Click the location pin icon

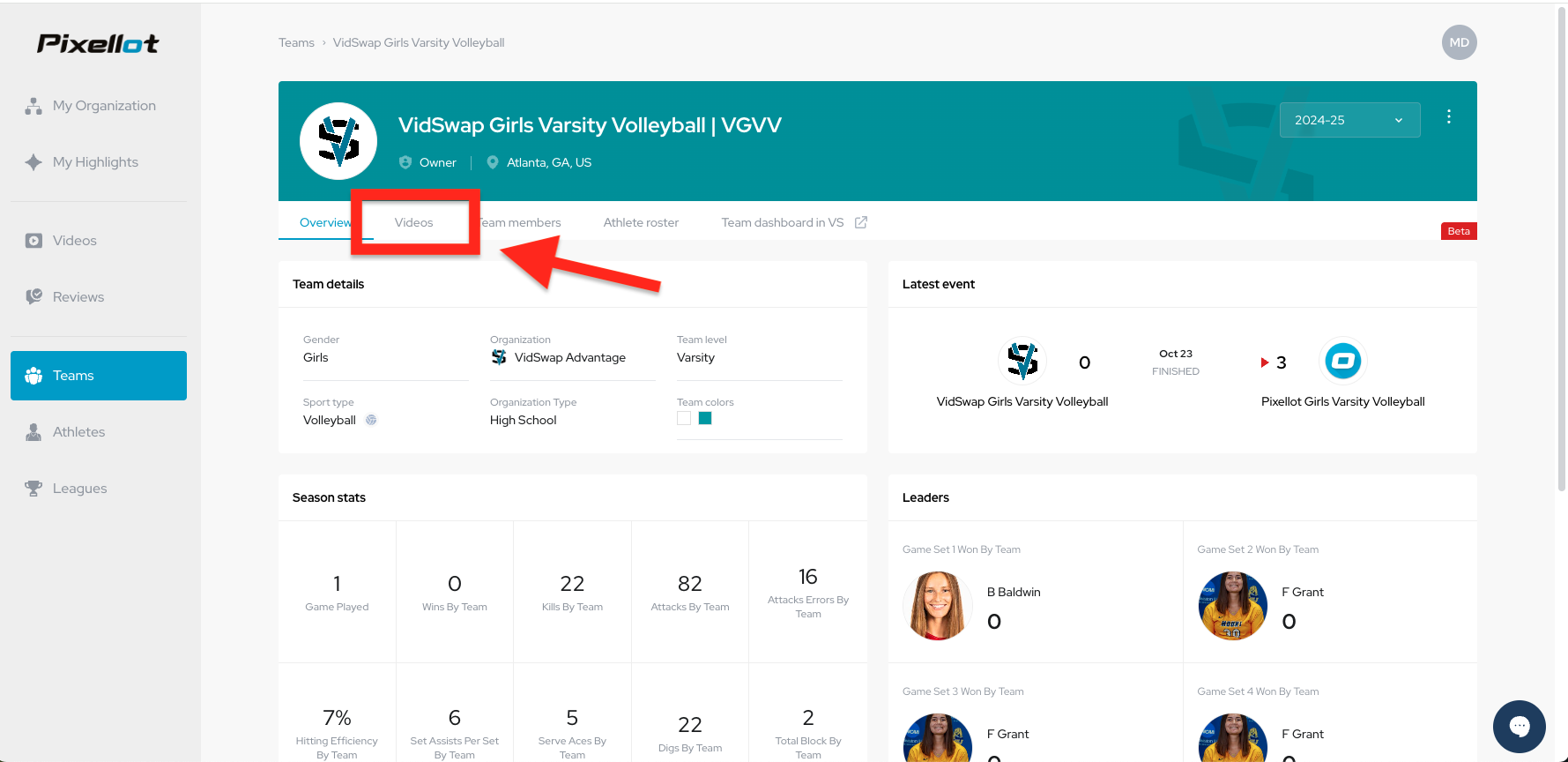pyautogui.click(x=493, y=162)
